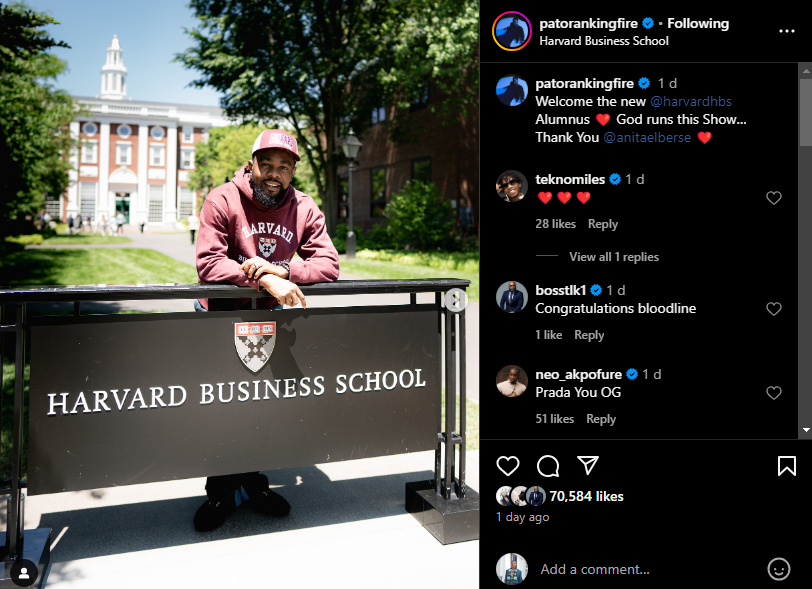Open the @harvardhbs mention
This screenshot has height=589, width=812.
691,101
